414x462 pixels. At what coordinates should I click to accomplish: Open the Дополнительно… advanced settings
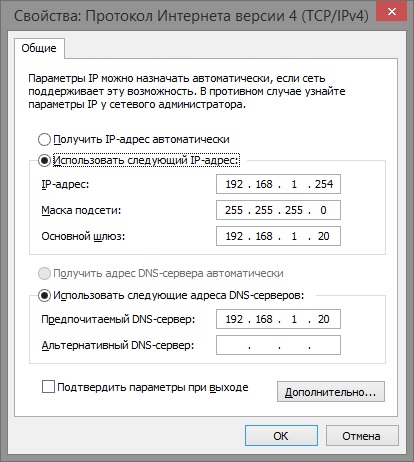[x=331, y=392]
